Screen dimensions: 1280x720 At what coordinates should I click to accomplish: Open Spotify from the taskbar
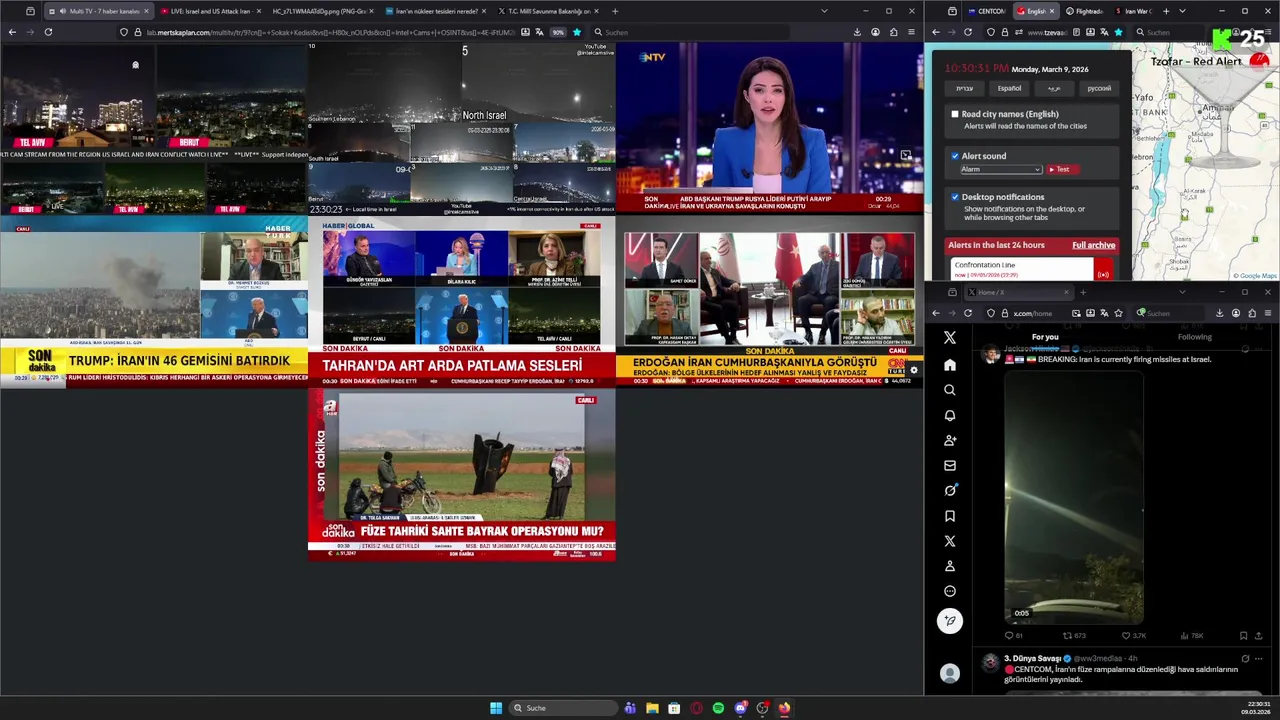point(718,708)
